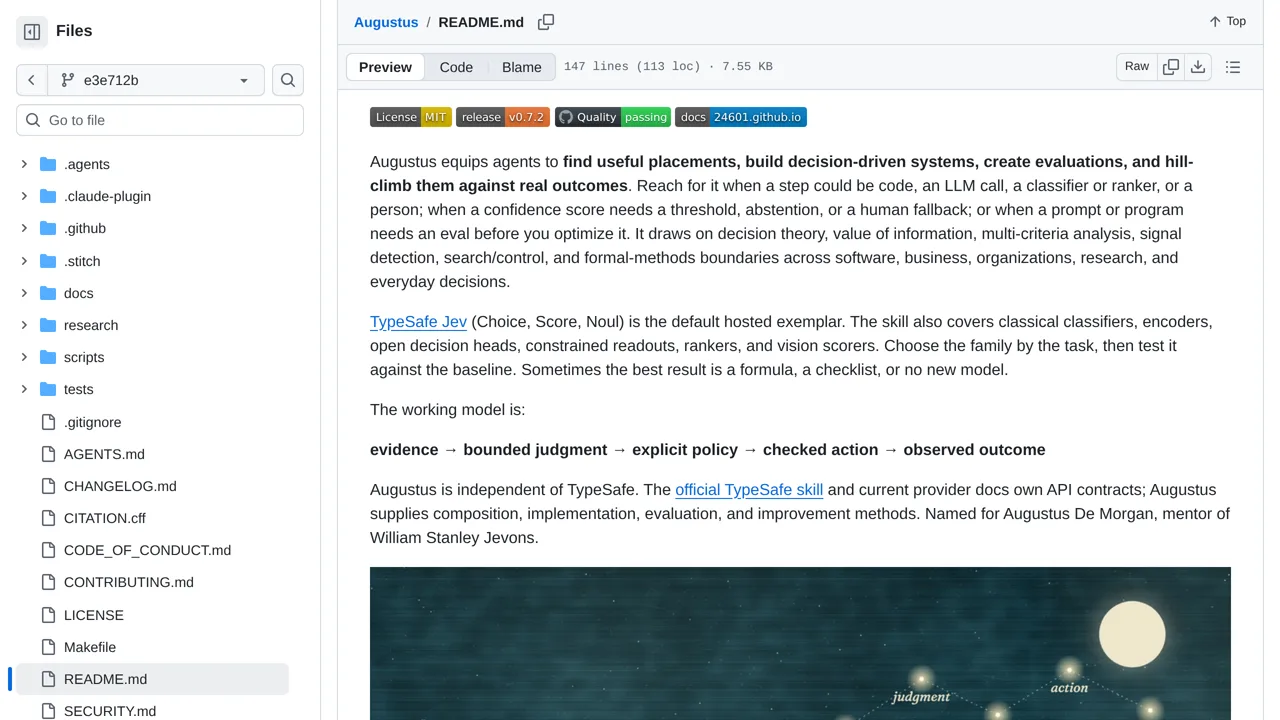Open the .agents folder icon
Screen dimensions: 1280x720
coord(48,164)
